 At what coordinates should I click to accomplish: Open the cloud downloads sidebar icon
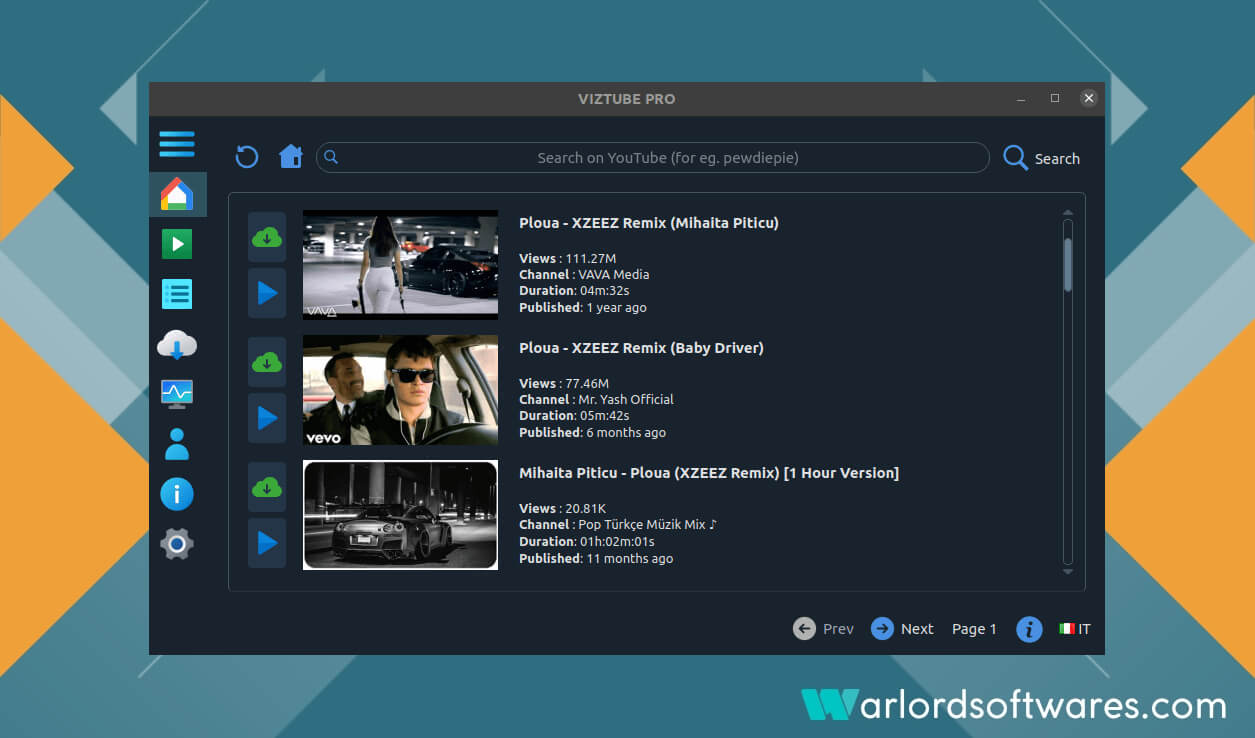[x=177, y=345]
